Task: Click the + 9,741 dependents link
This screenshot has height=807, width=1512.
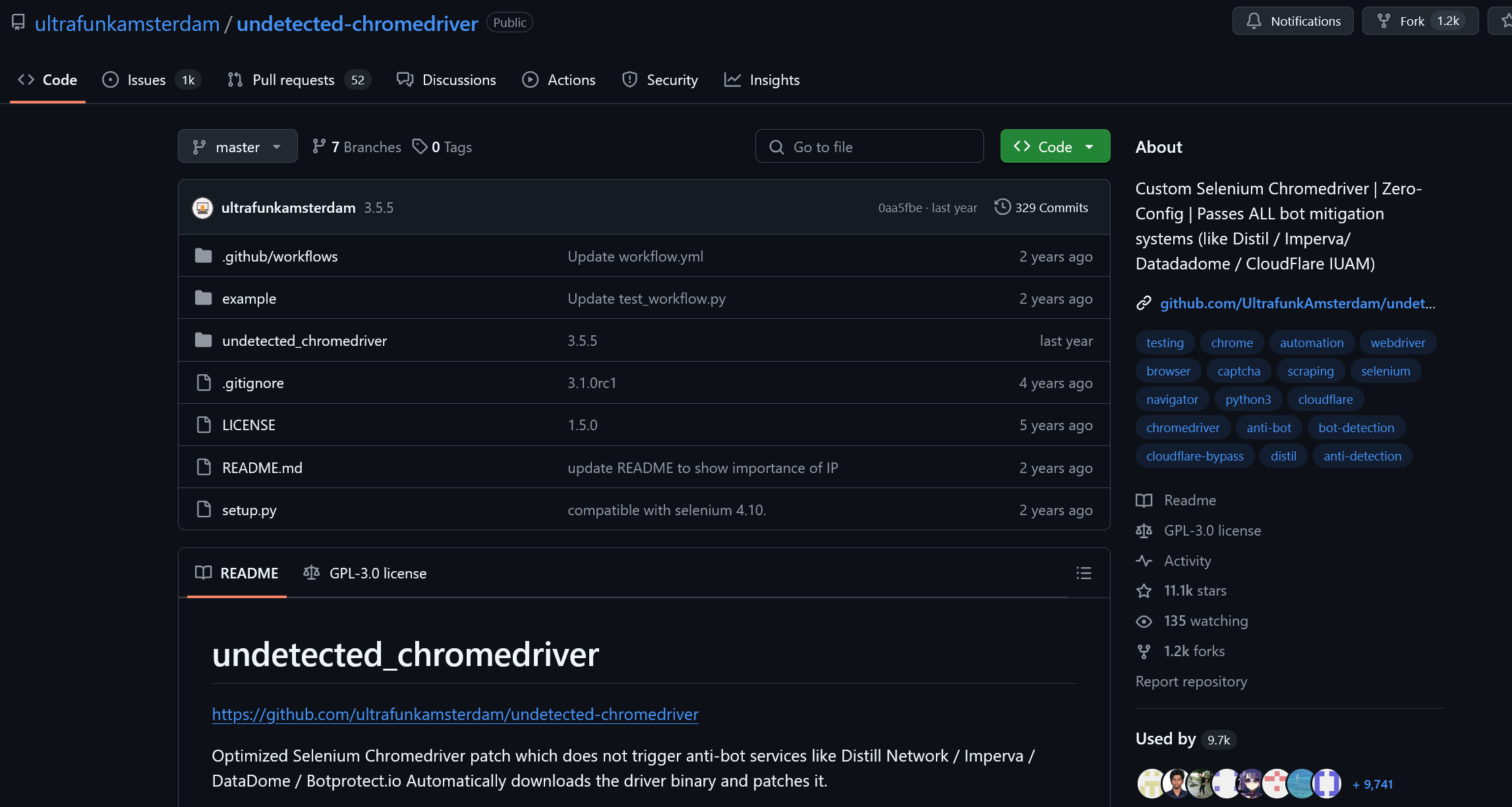Action: point(1372,784)
